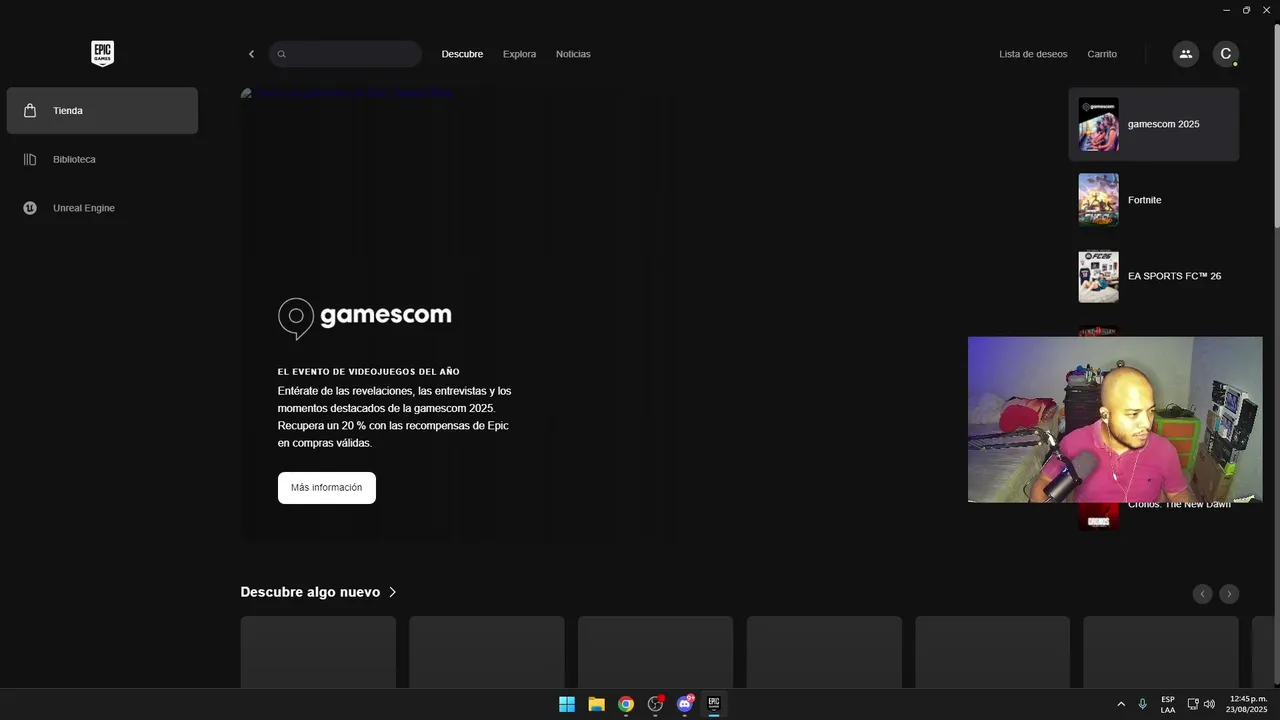Select Fortnite in carousel list
The height and width of the screenshot is (720, 1280).
[x=1153, y=200]
